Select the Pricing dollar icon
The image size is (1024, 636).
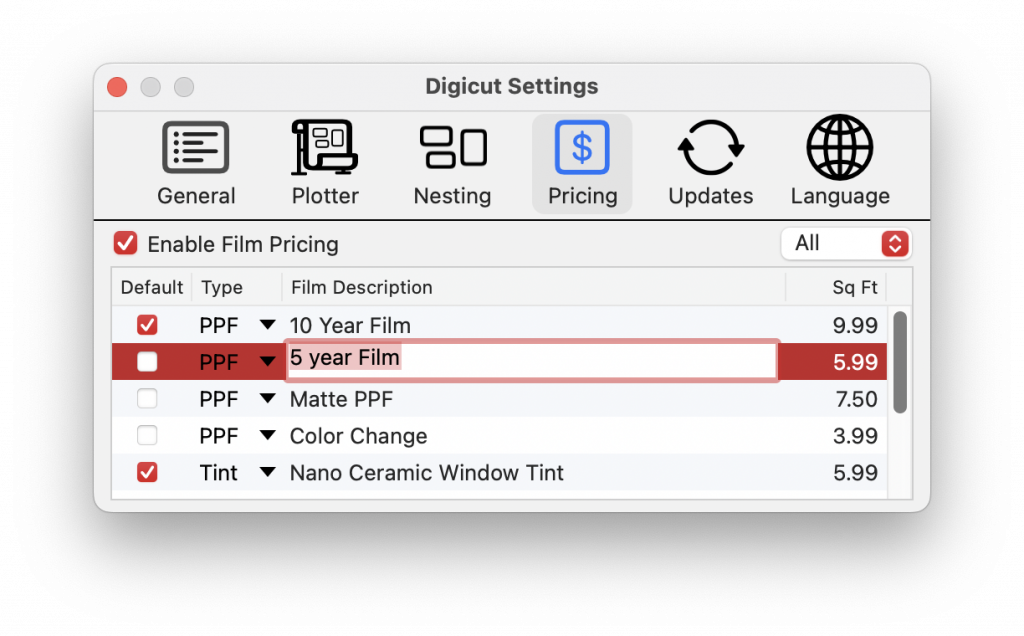click(x=582, y=148)
